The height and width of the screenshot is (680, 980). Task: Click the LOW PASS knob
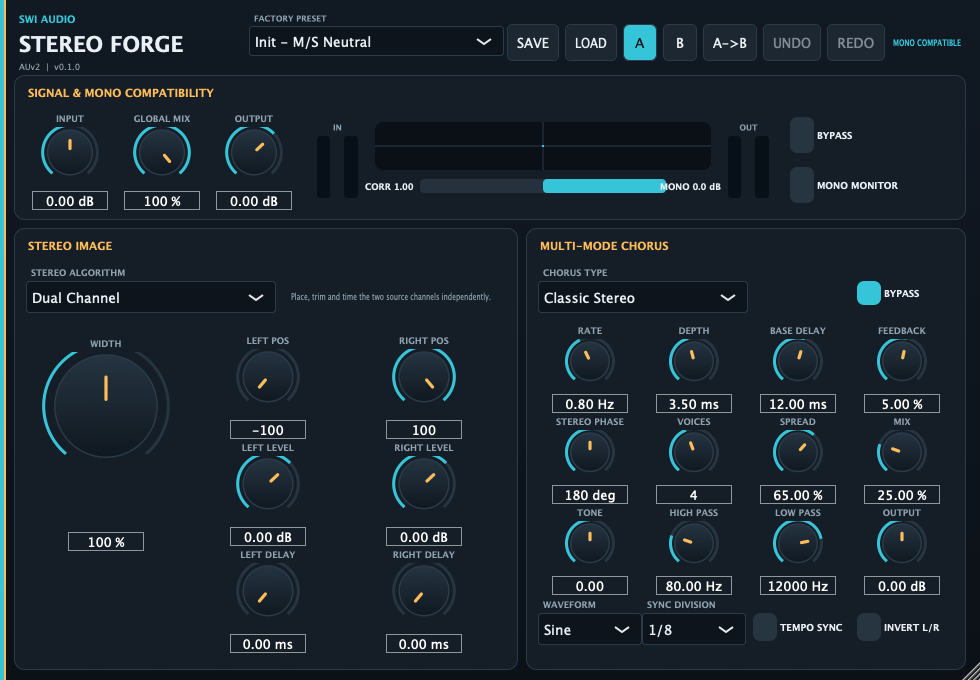pos(798,542)
